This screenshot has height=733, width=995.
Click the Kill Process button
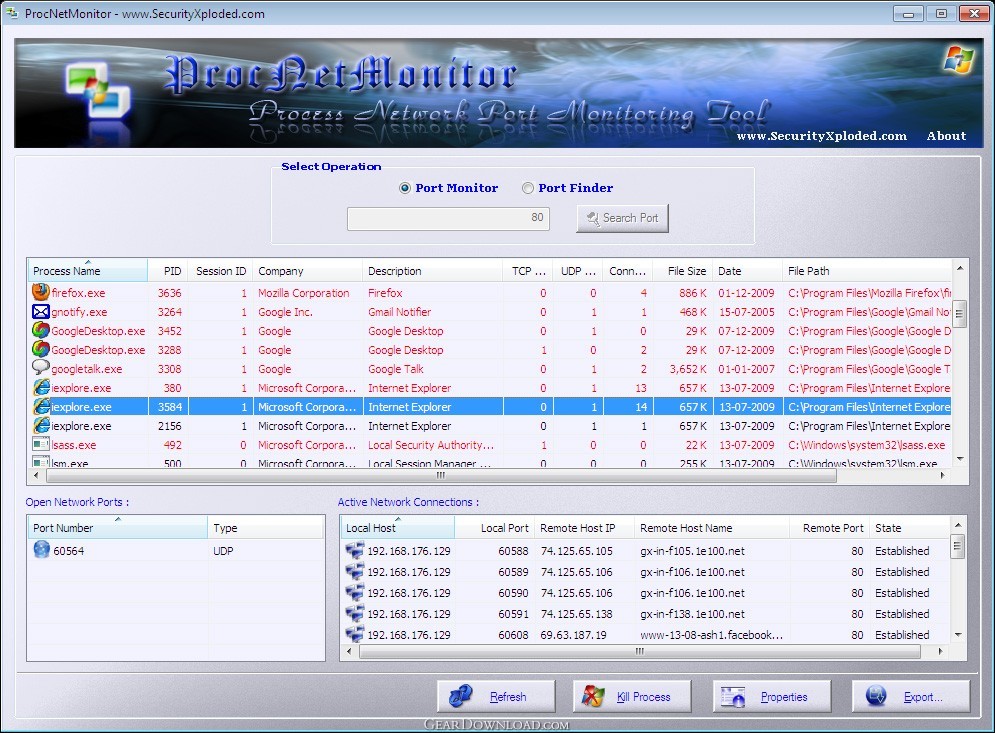tap(632, 697)
